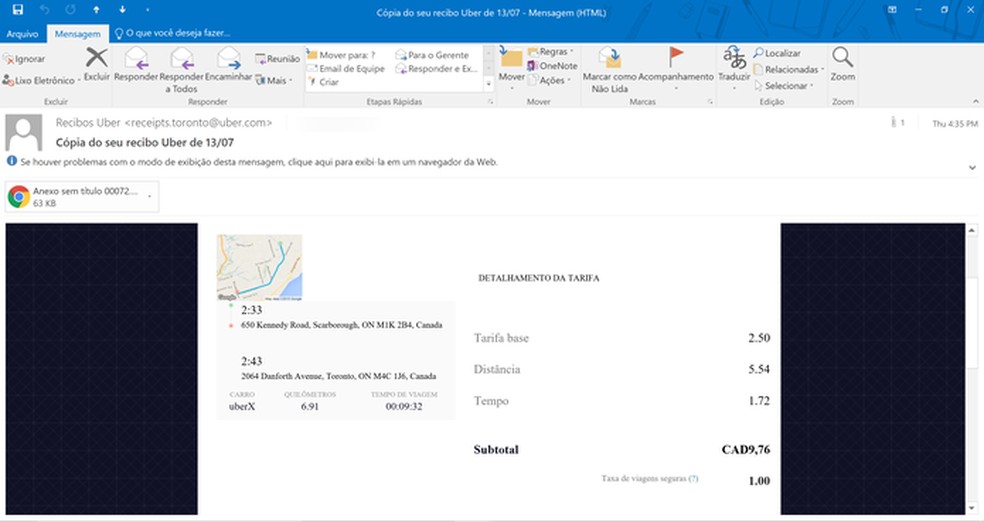
Task: Select the 'Mover para: ?' quick step
Action: click(341, 55)
